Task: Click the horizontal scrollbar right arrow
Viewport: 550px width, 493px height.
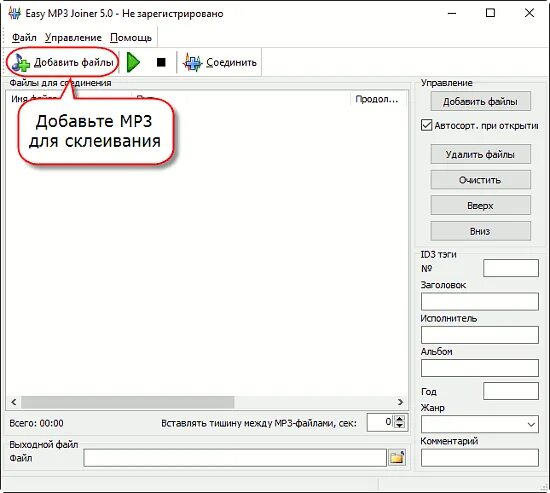Action: tap(400, 402)
